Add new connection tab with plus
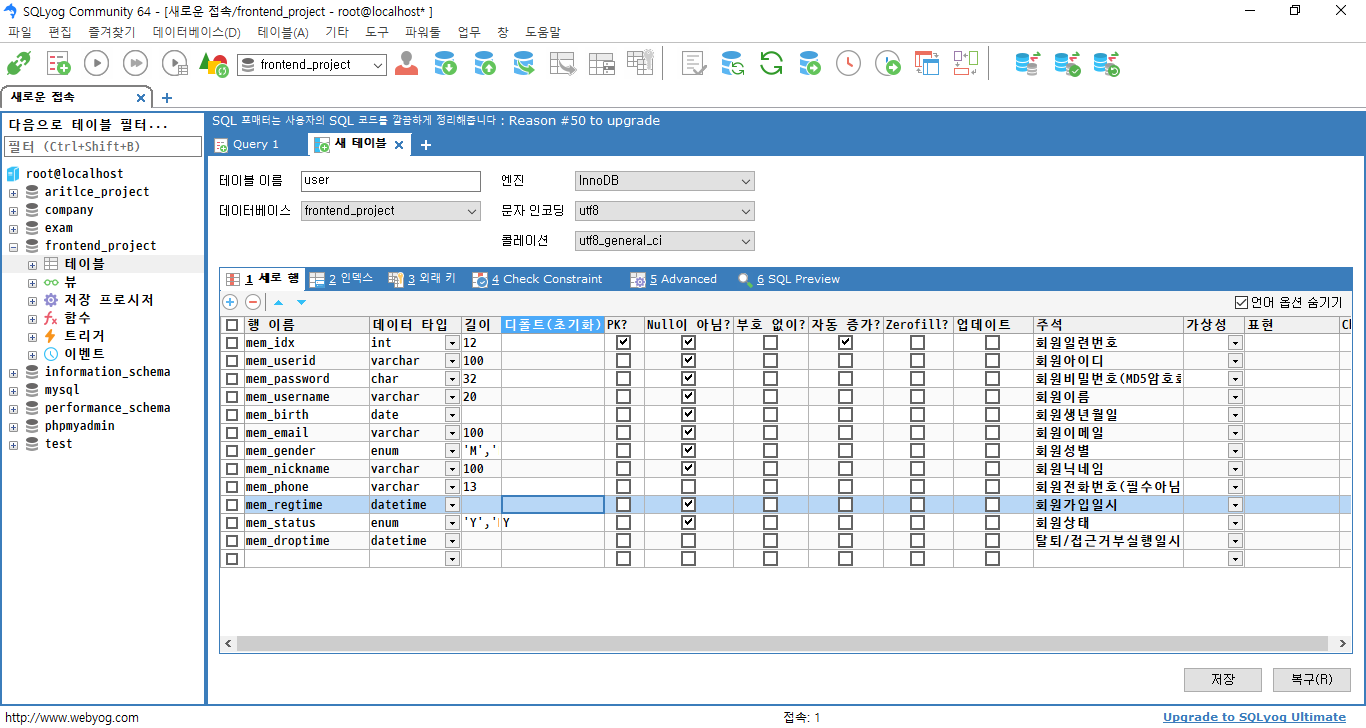The width and height of the screenshot is (1366, 728). [x=166, y=98]
